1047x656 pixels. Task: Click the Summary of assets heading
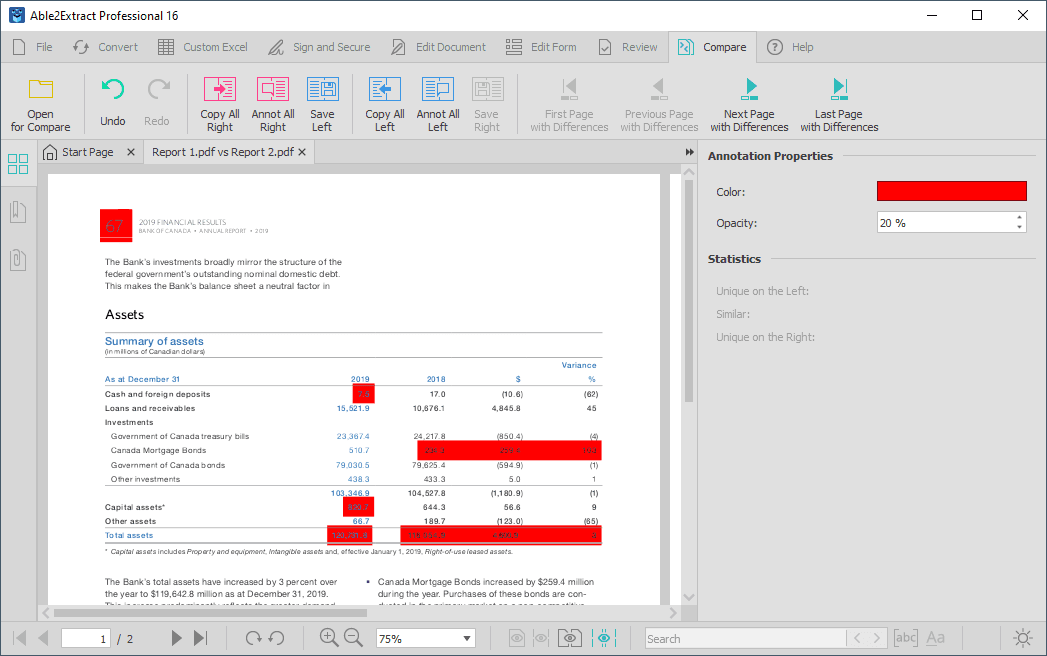click(x=154, y=341)
